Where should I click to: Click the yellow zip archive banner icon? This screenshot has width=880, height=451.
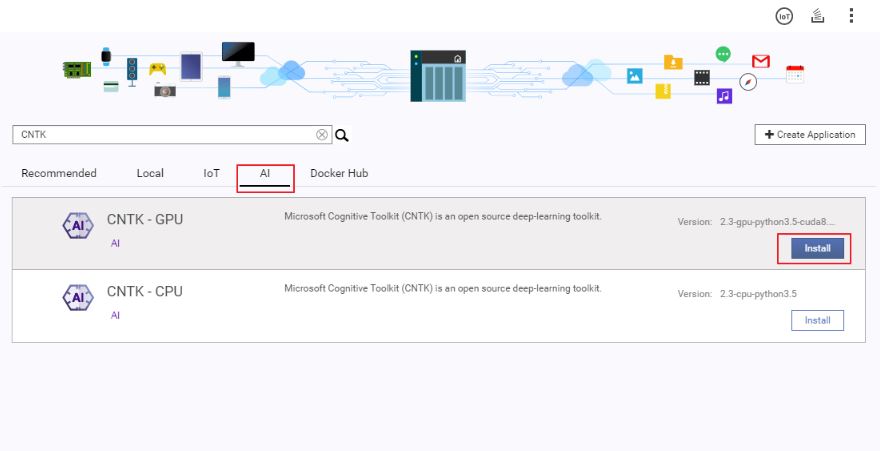[x=663, y=91]
